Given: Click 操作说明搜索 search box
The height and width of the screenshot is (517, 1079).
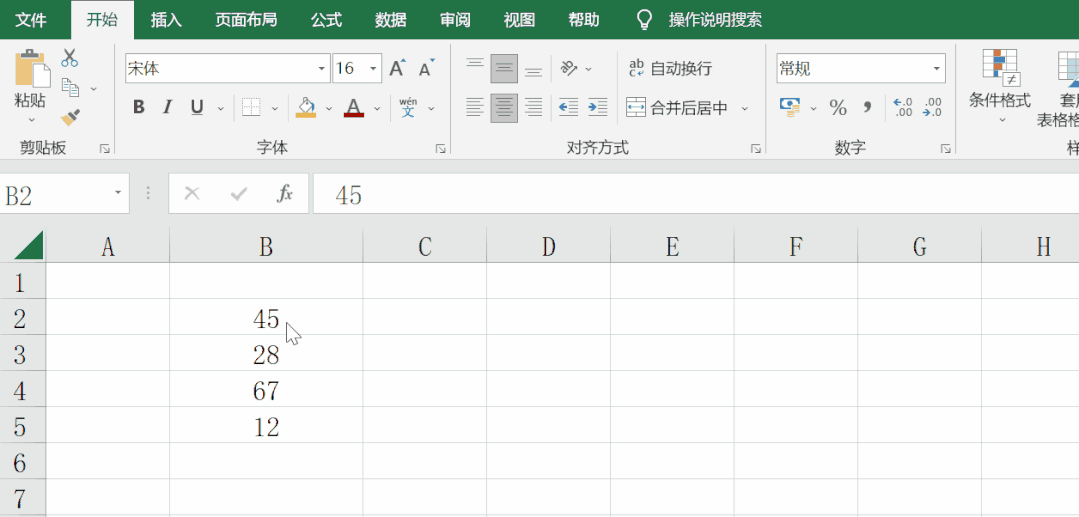Looking at the screenshot, I should 714,20.
